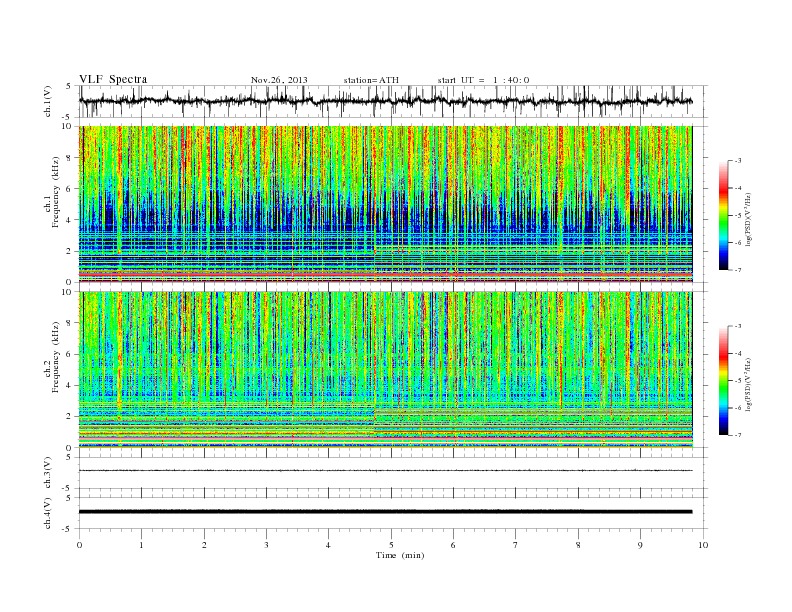
Task: Click the "9" time axis tick label
Action: click(x=640, y=545)
